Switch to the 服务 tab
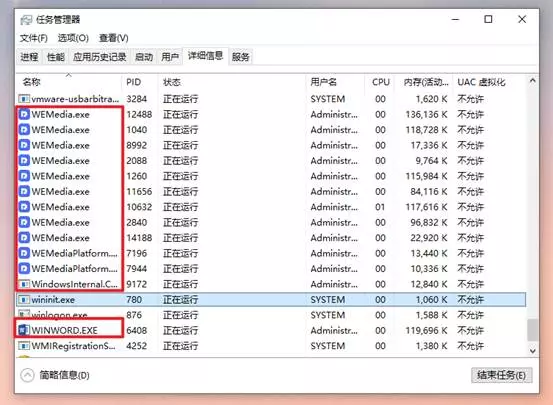The image size is (553, 405). coord(241,57)
